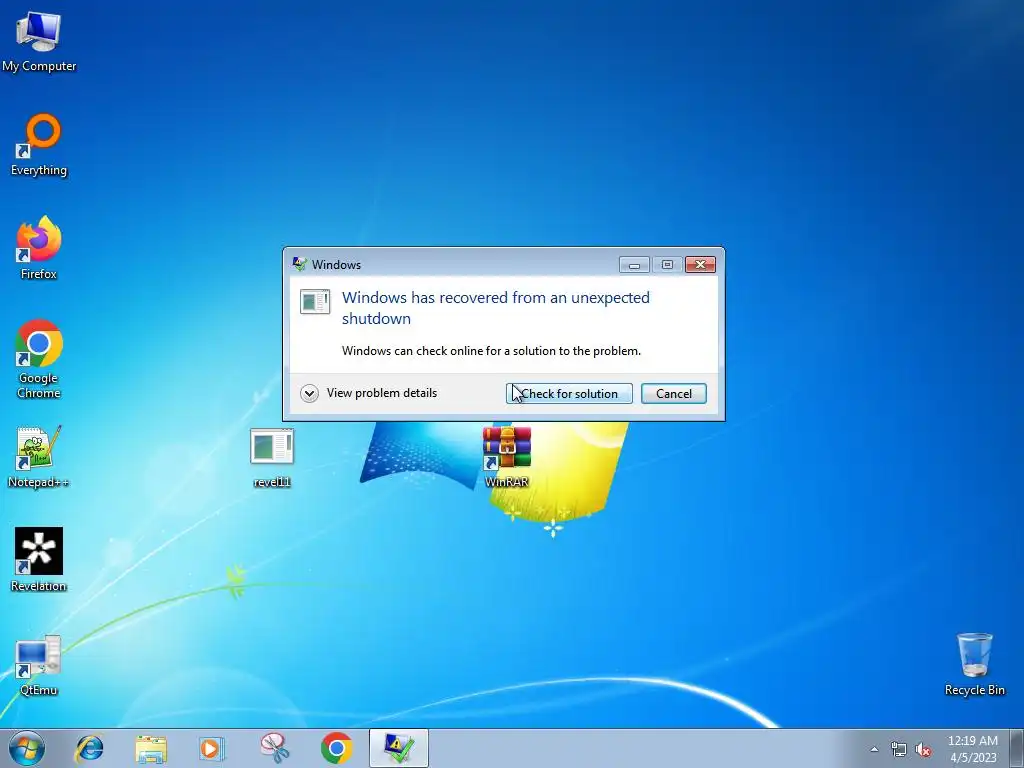Viewport: 1024px width, 768px height.
Task: Close the Windows dialog
Action: tap(700, 264)
